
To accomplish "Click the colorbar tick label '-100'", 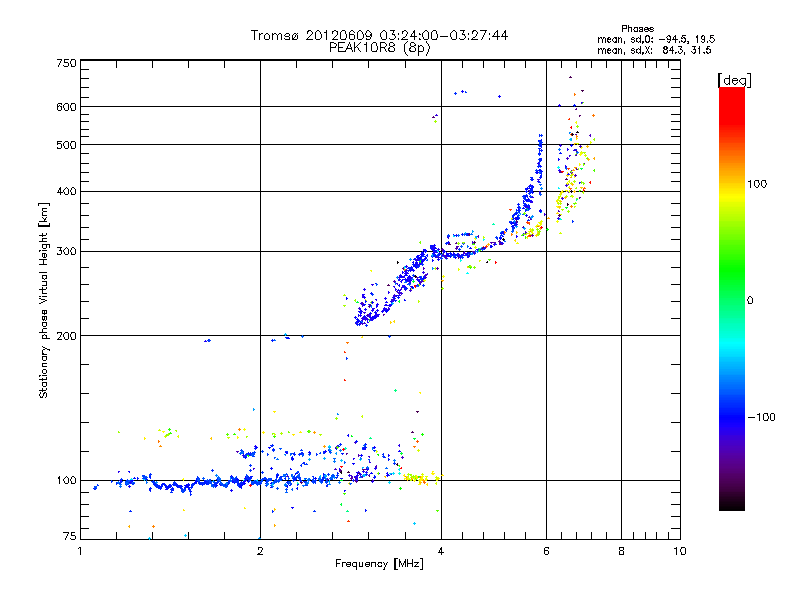I will 761,417.
